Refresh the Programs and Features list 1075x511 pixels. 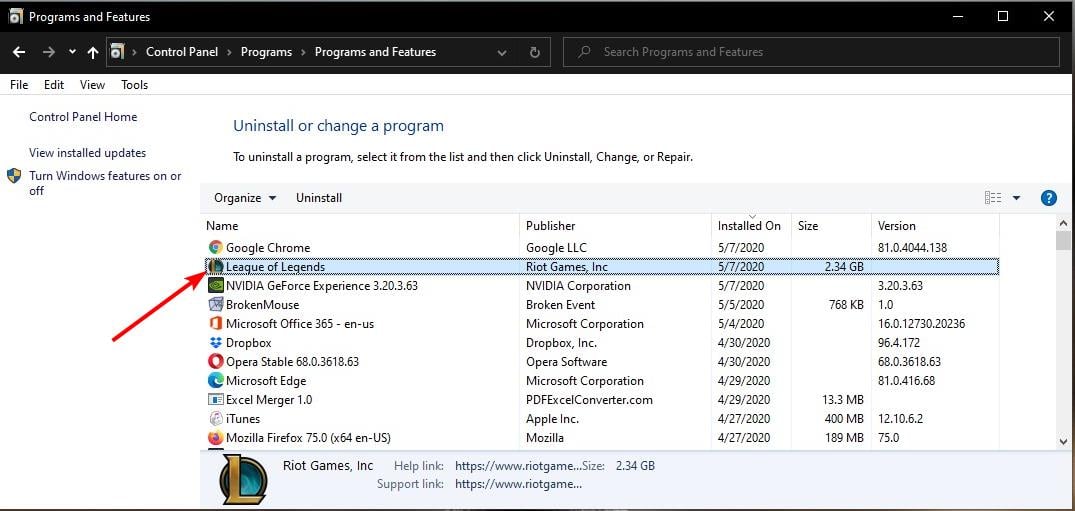[535, 52]
